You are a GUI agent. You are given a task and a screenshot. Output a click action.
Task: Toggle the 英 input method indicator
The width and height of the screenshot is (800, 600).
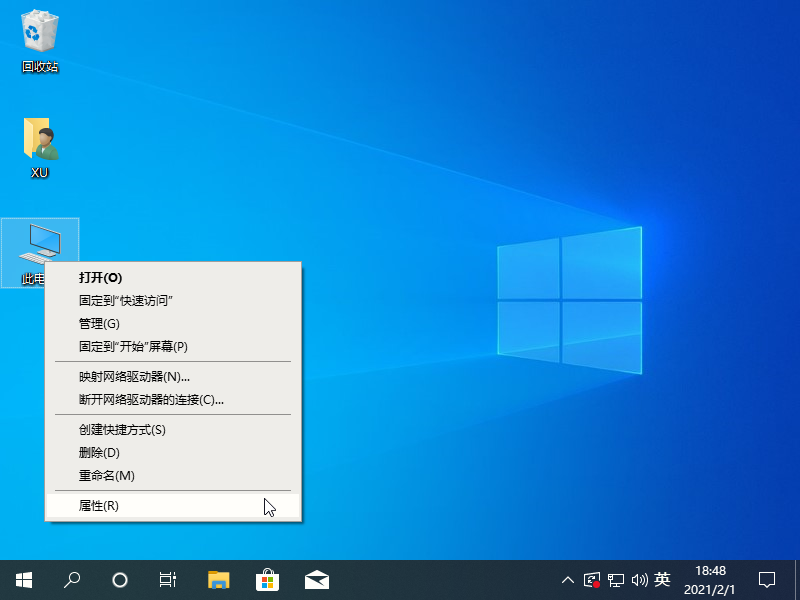click(x=662, y=579)
